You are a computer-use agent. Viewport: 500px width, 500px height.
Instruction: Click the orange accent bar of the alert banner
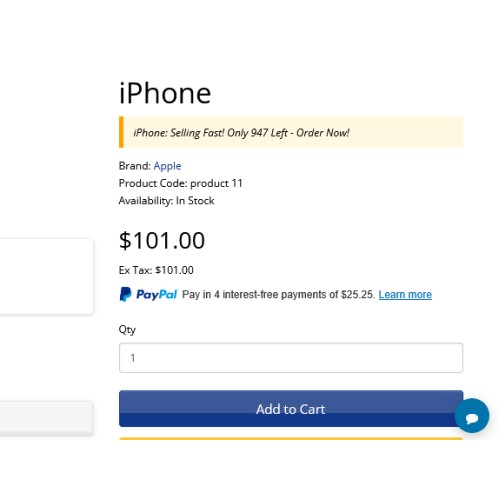pos(121,132)
